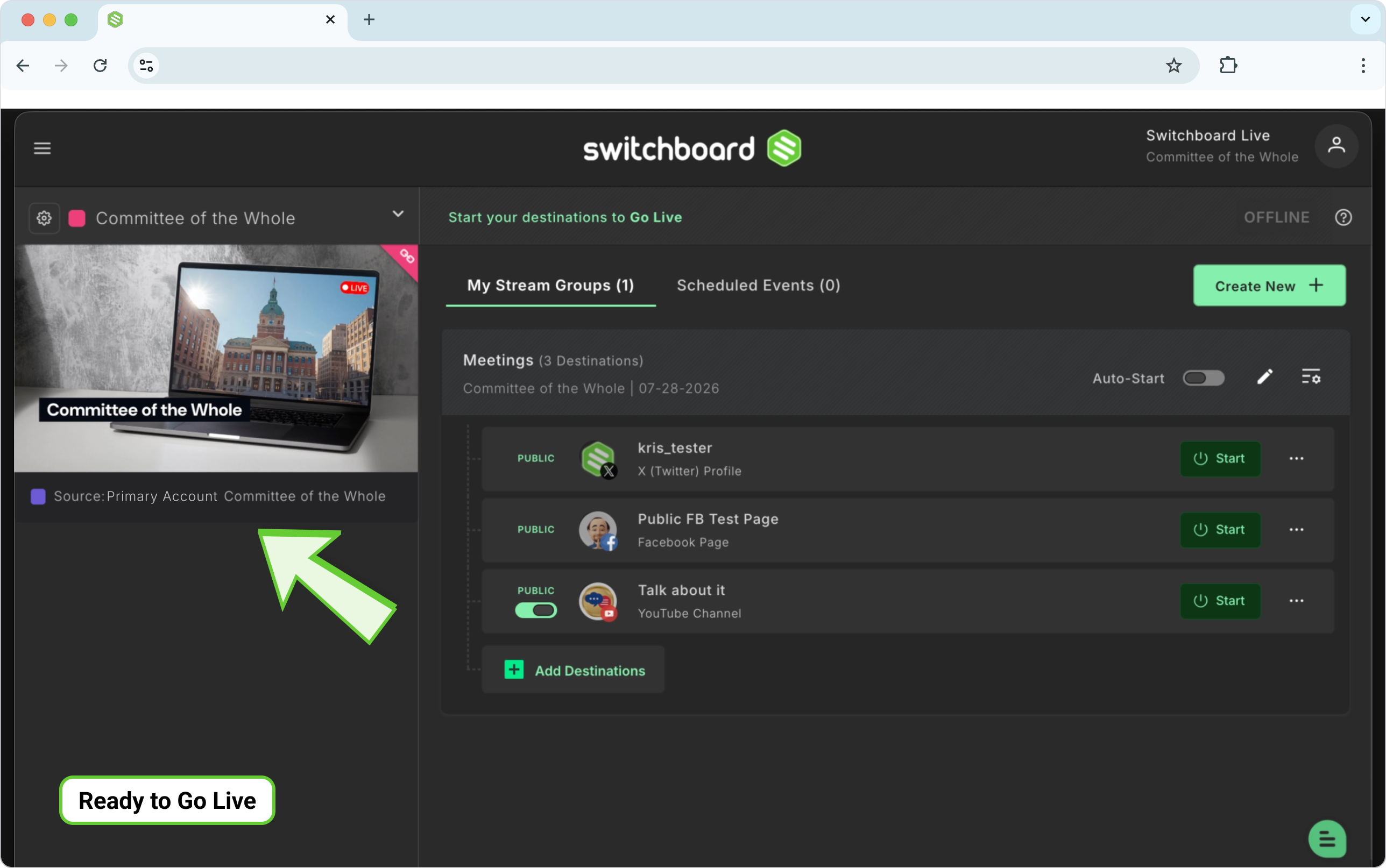Image resolution: width=1386 pixels, height=868 pixels.
Task: Open browser extensions puzzle icon
Action: pos(1227,66)
